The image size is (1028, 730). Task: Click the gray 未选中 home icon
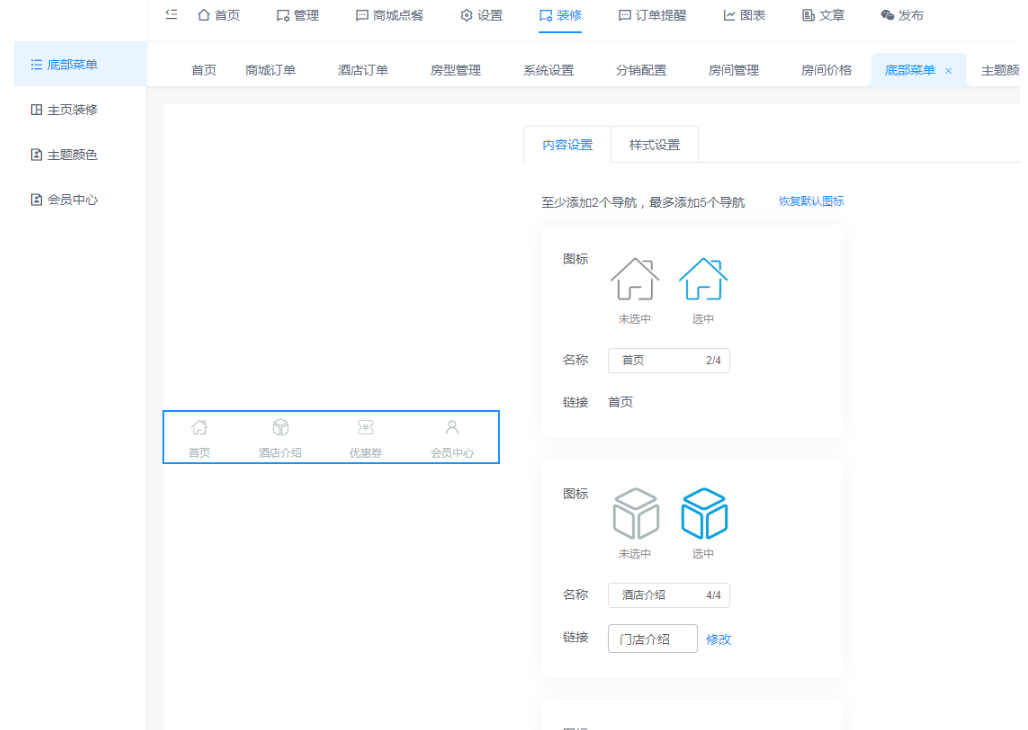coord(633,282)
